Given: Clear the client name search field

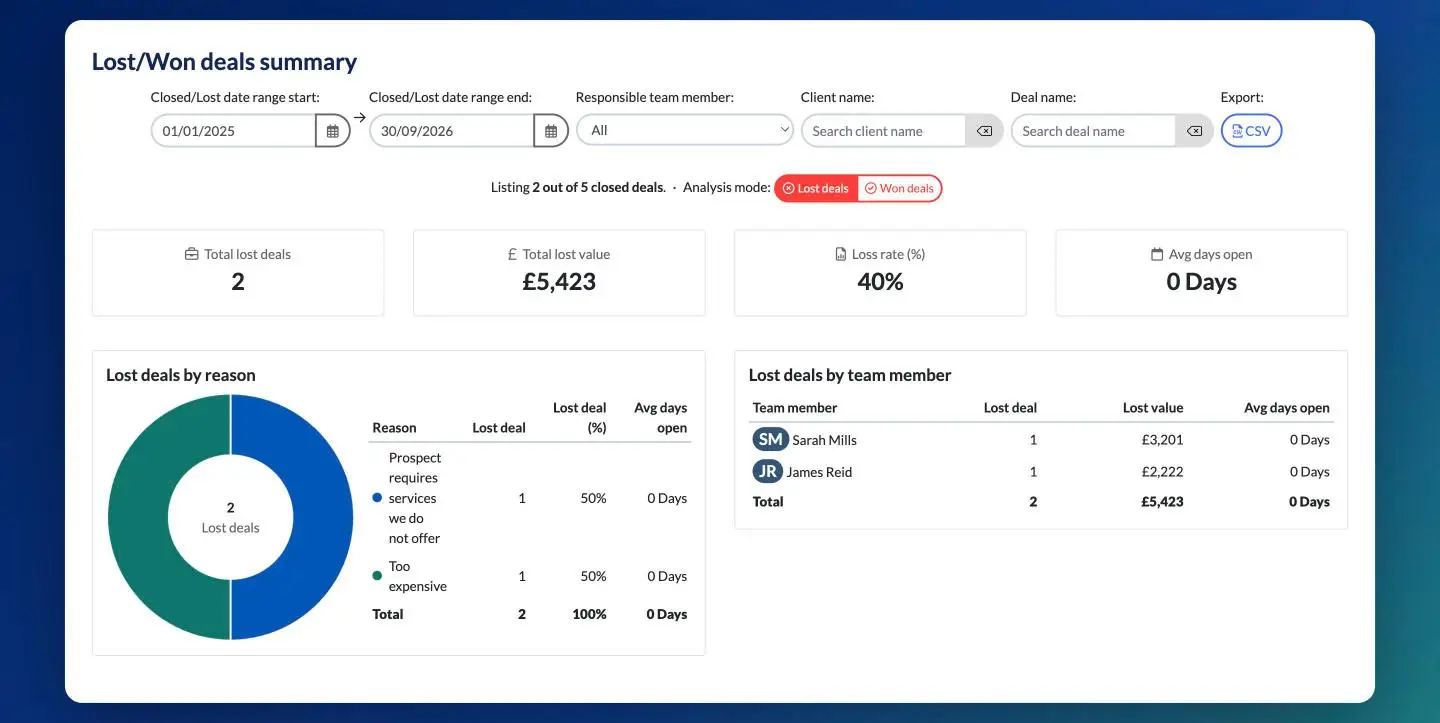Looking at the screenshot, I should [x=984, y=131].
